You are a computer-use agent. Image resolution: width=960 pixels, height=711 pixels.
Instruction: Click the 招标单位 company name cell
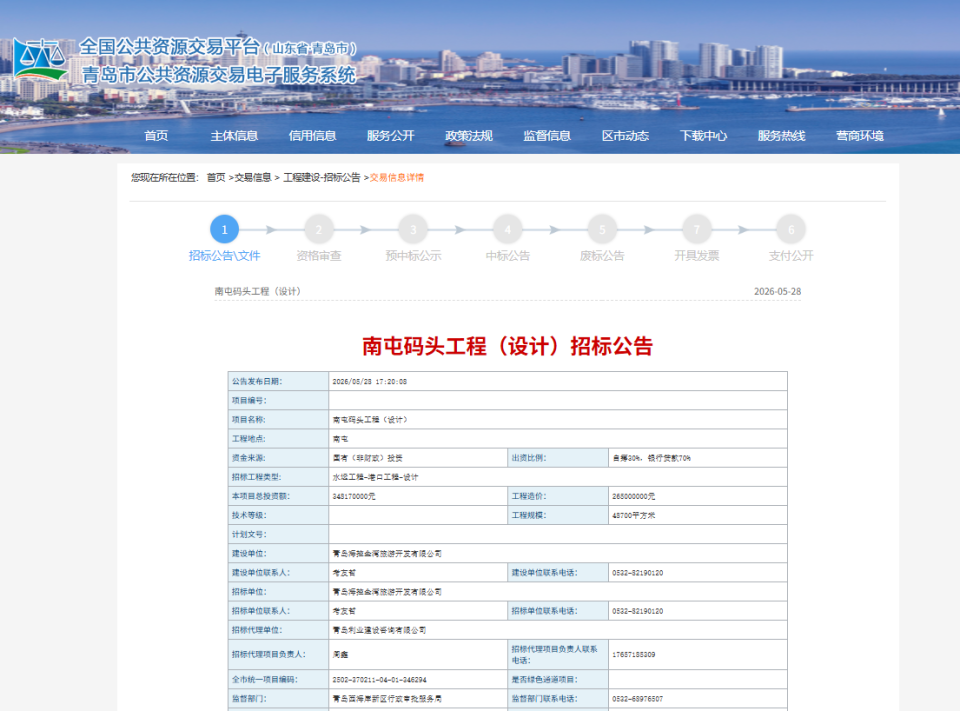[558, 592]
